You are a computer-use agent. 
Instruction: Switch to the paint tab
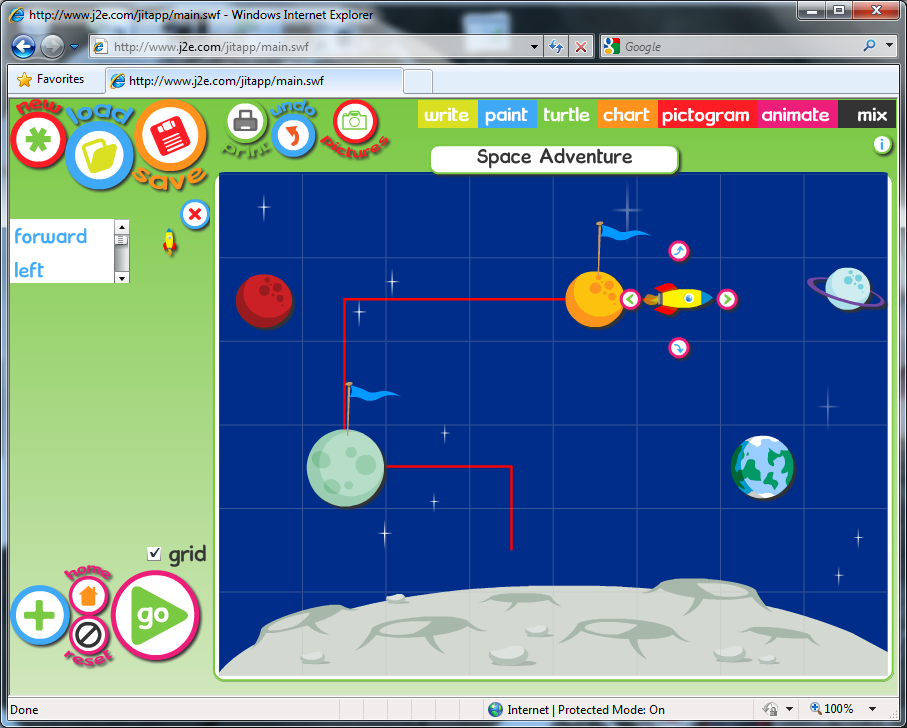coord(506,115)
